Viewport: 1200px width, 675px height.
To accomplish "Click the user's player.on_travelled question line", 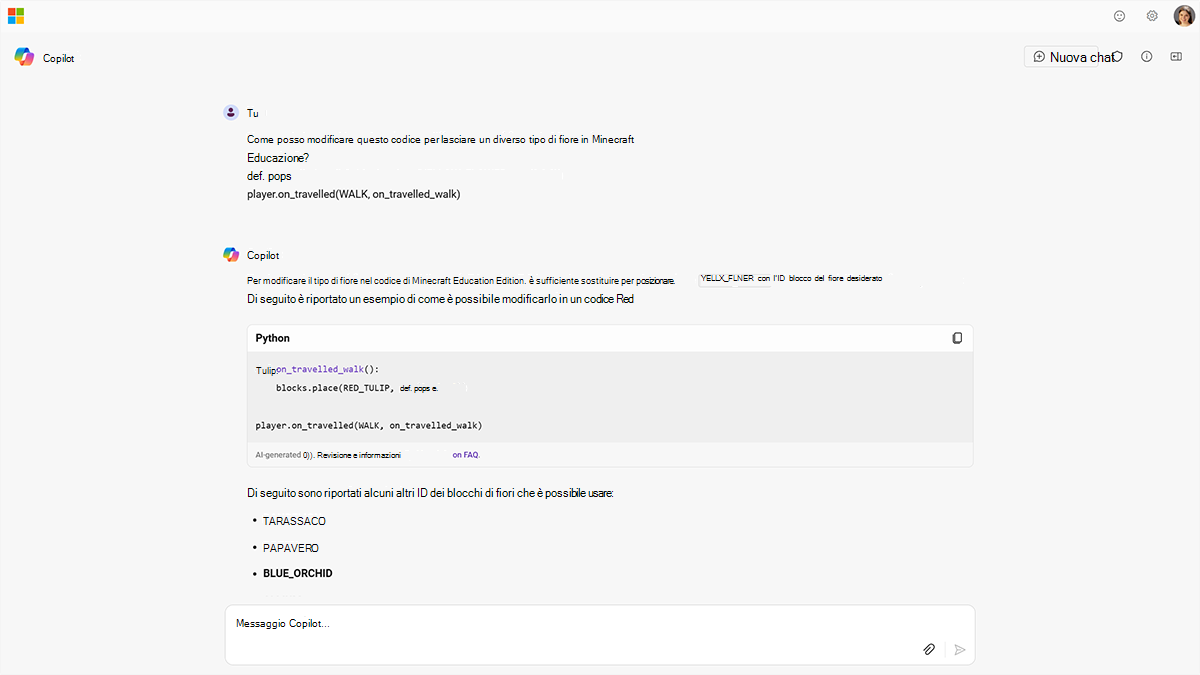I will [353, 194].
